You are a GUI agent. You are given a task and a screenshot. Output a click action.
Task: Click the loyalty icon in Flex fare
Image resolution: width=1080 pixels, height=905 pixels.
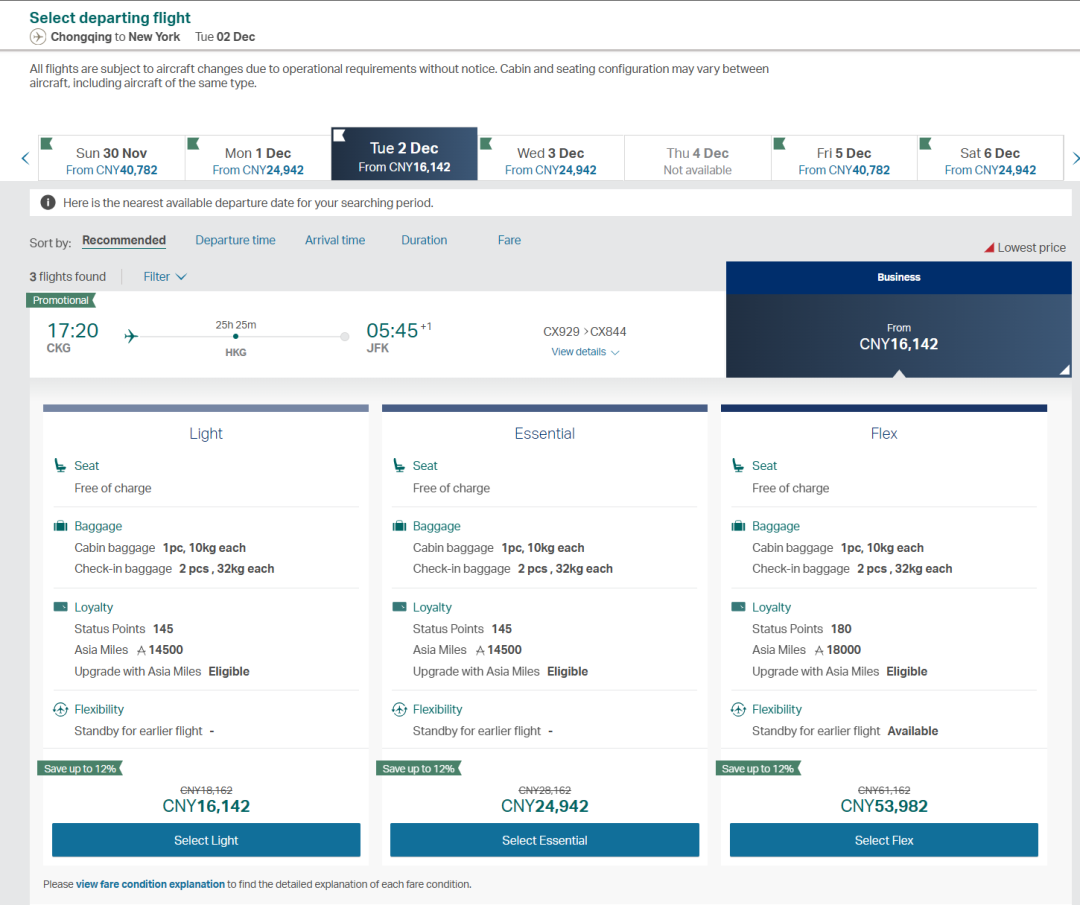[x=739, y=607]
